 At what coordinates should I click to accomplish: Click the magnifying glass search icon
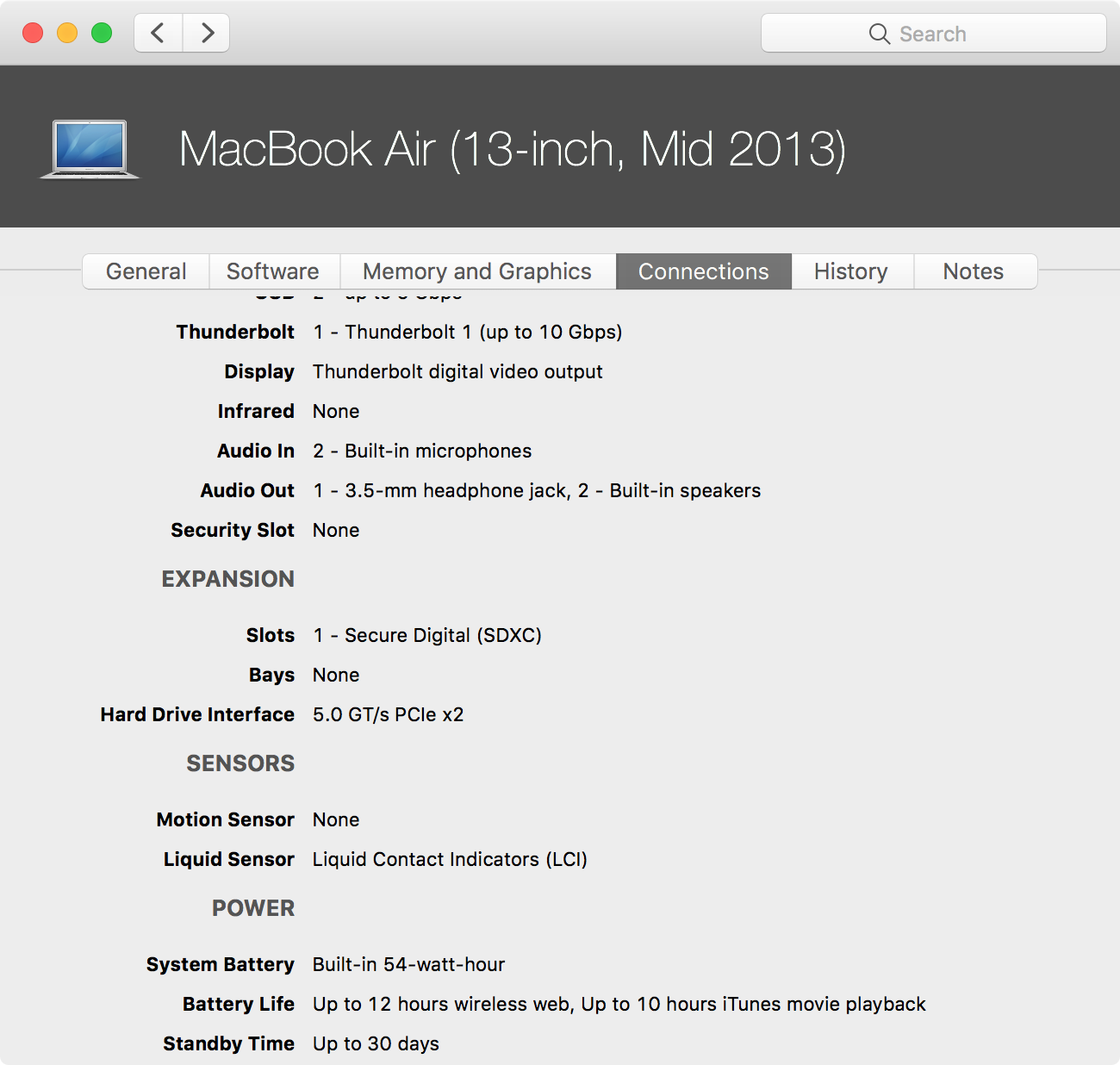click(x=879, y=34)
